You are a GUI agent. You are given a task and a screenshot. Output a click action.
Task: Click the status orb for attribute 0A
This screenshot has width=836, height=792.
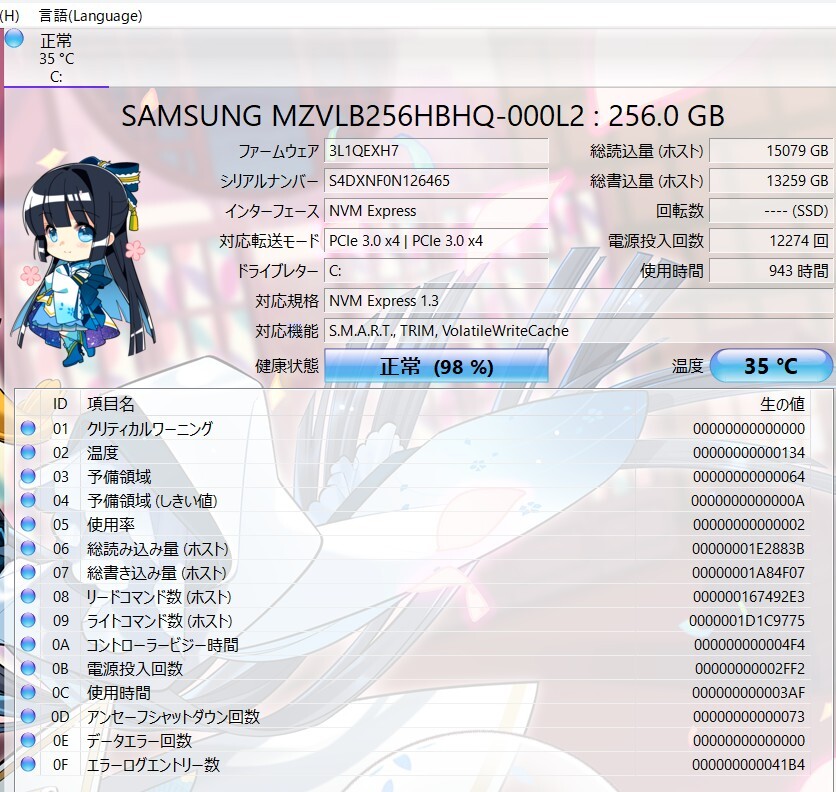[x=28, y=644]
